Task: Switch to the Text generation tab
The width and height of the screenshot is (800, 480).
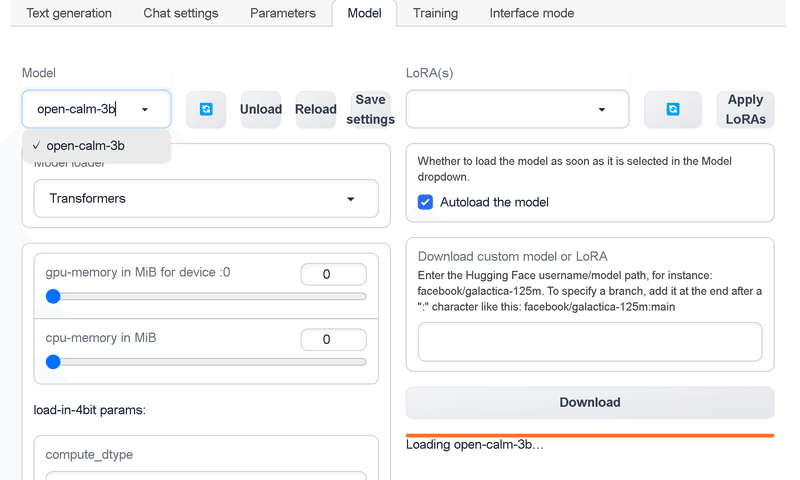Action: coord(69,13)
